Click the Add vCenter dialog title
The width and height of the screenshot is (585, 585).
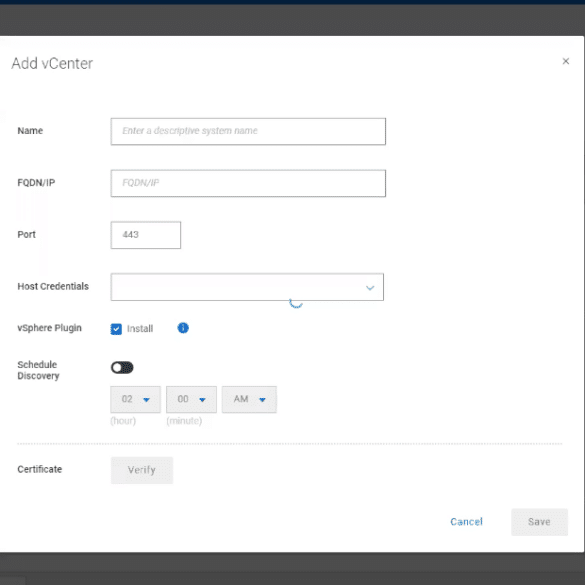[x=52, y=63]
